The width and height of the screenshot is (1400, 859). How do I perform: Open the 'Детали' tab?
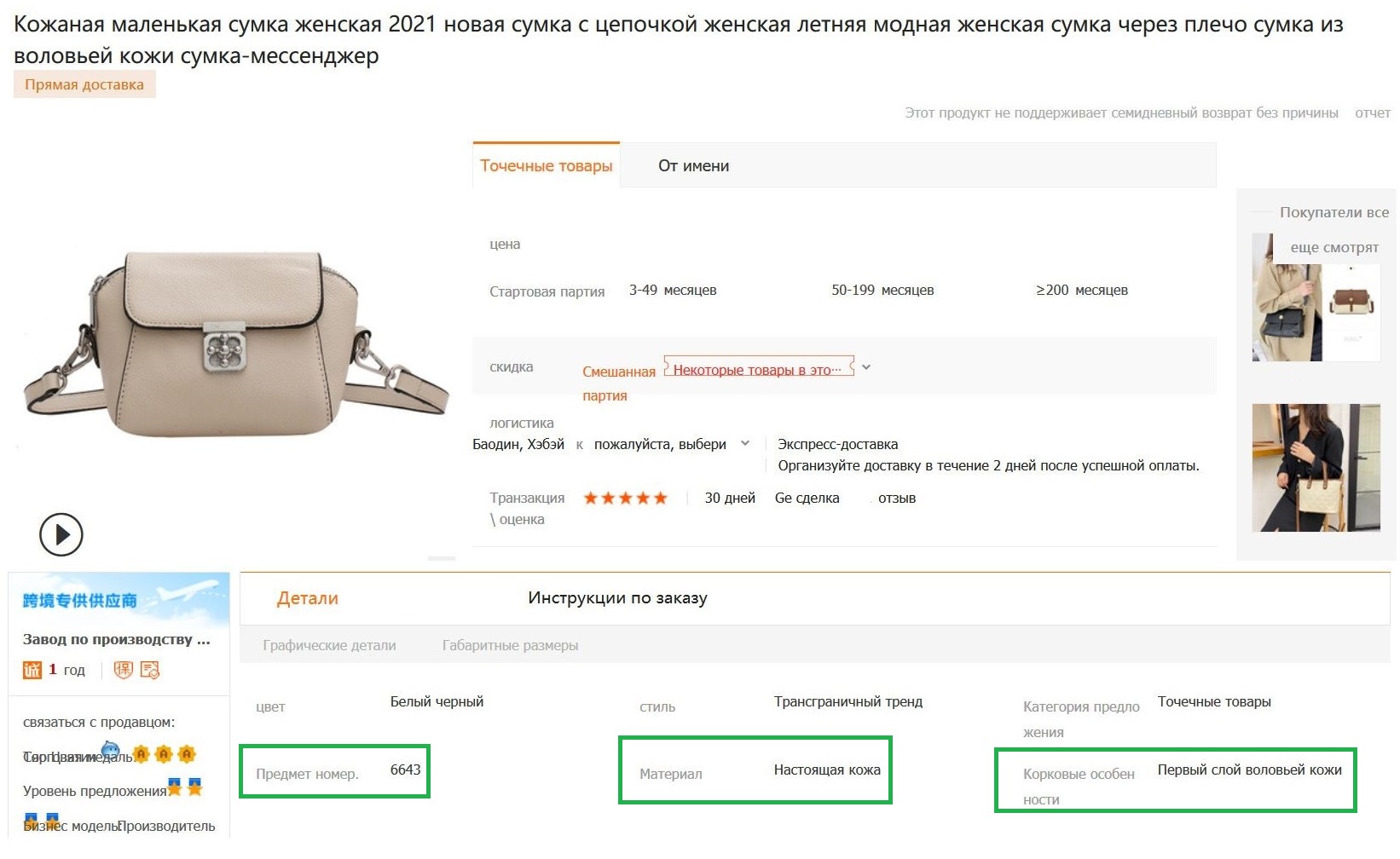click(307, 598)
